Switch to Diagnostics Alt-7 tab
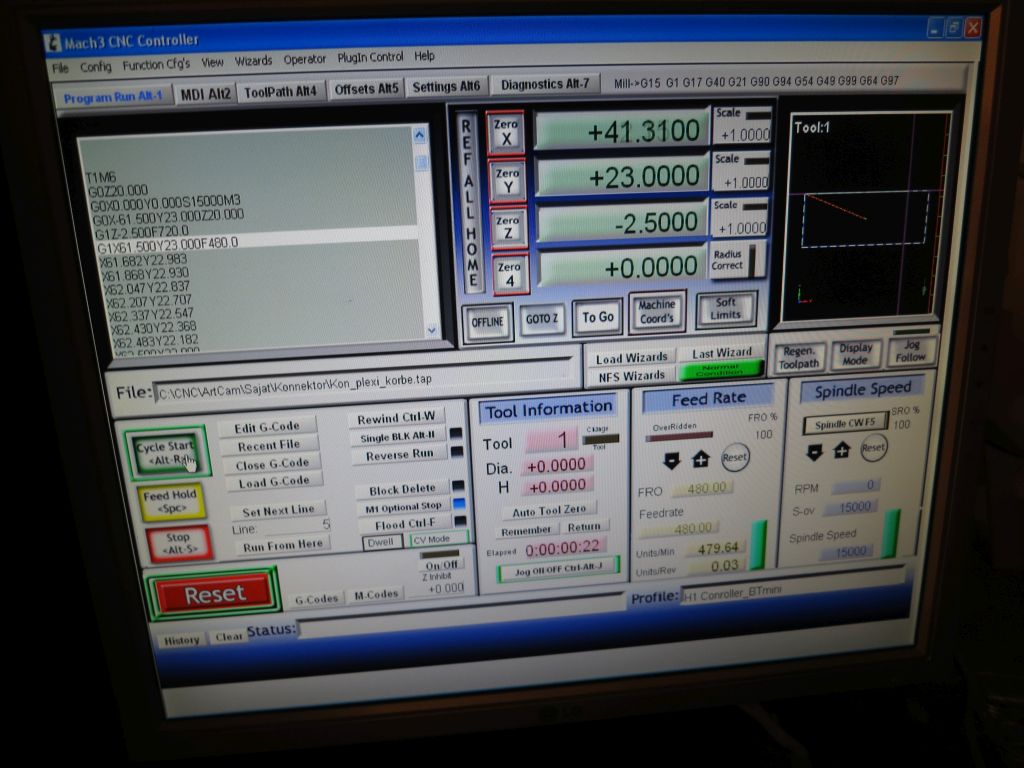Screen dimensions: 1024x768 point(545,84)
